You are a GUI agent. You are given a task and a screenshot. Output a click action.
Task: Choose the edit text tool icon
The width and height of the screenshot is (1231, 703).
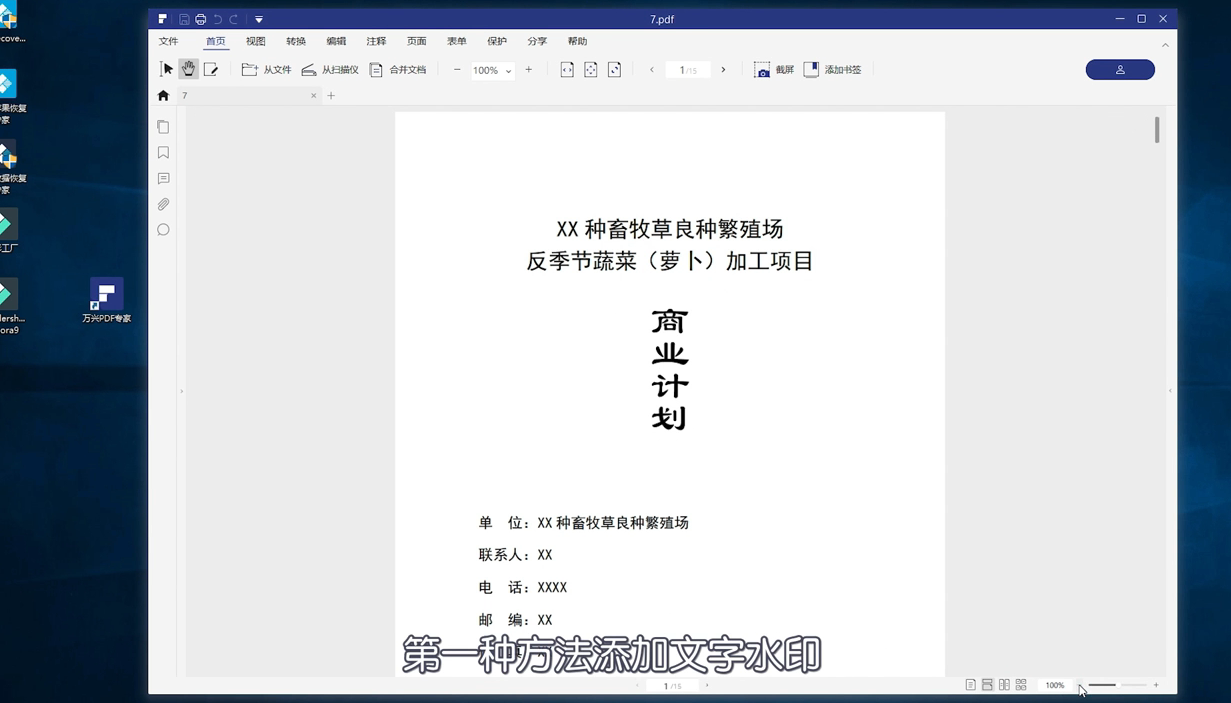(x=211, y=69)
